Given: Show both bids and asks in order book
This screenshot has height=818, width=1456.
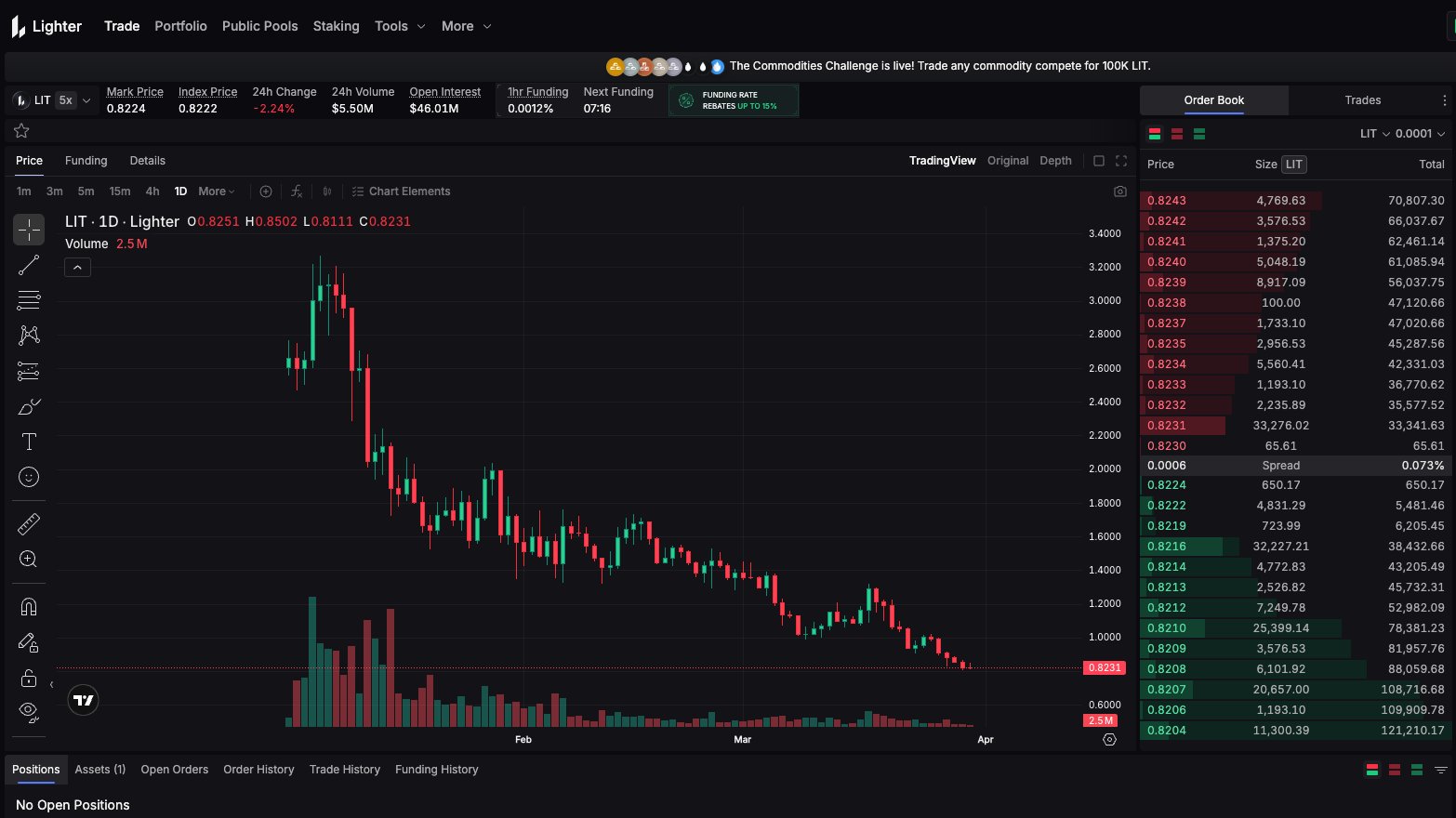Looking at the screenshot, I should pos(1155,134).
